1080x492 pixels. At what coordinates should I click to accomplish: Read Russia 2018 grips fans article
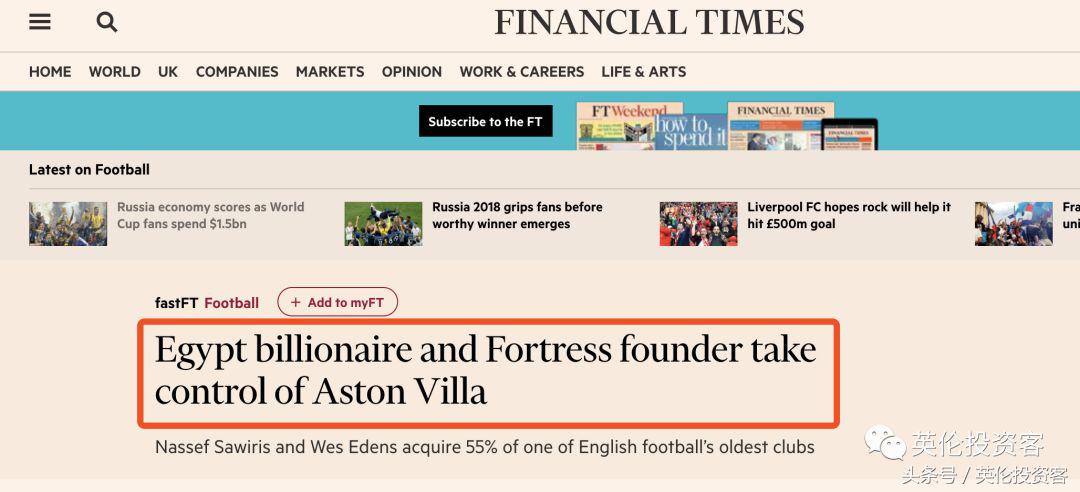coord(517,215)
